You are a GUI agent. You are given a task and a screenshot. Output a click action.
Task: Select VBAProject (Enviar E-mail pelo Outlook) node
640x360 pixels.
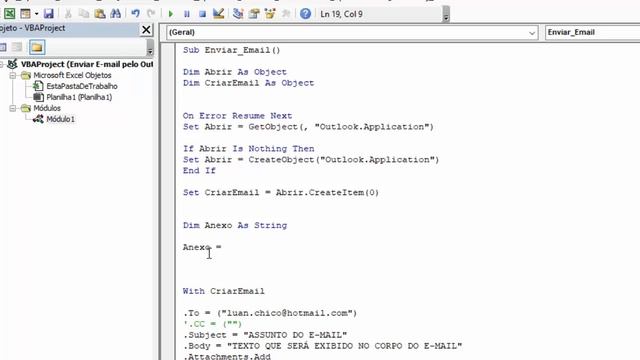coord(87,64)
